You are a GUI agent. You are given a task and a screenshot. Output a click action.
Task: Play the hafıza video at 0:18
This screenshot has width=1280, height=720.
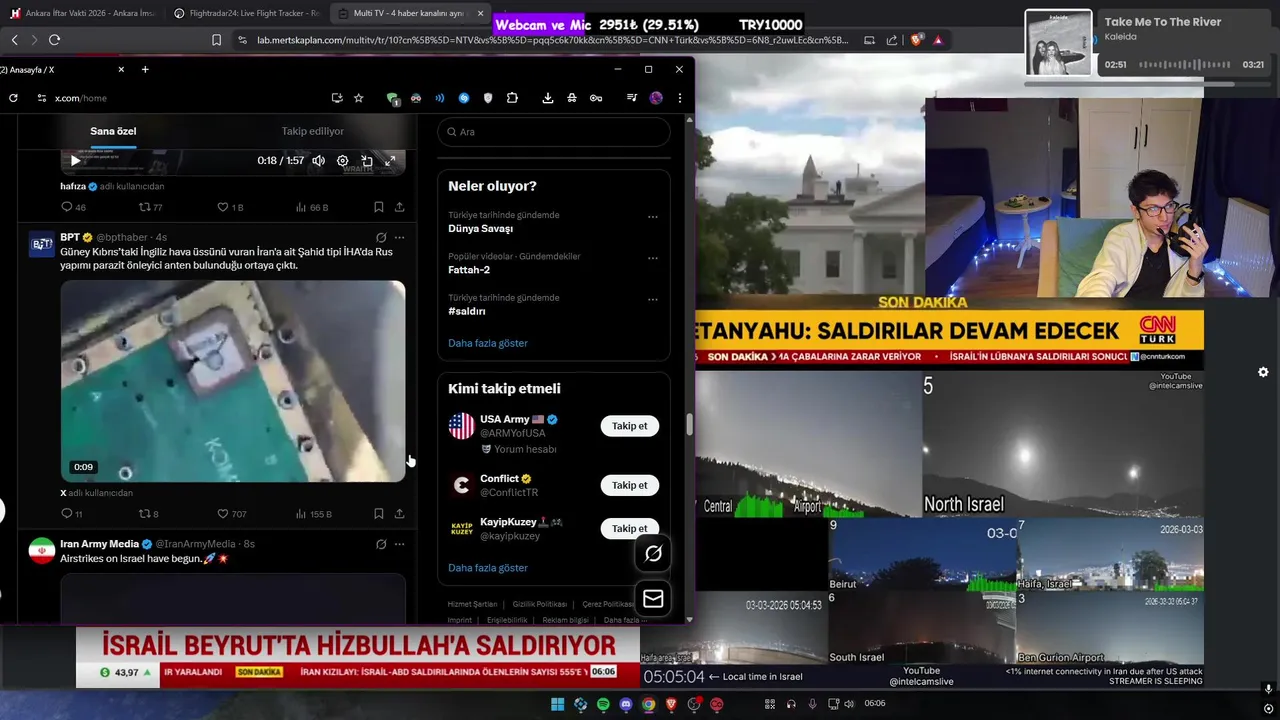tap(75, 161)
